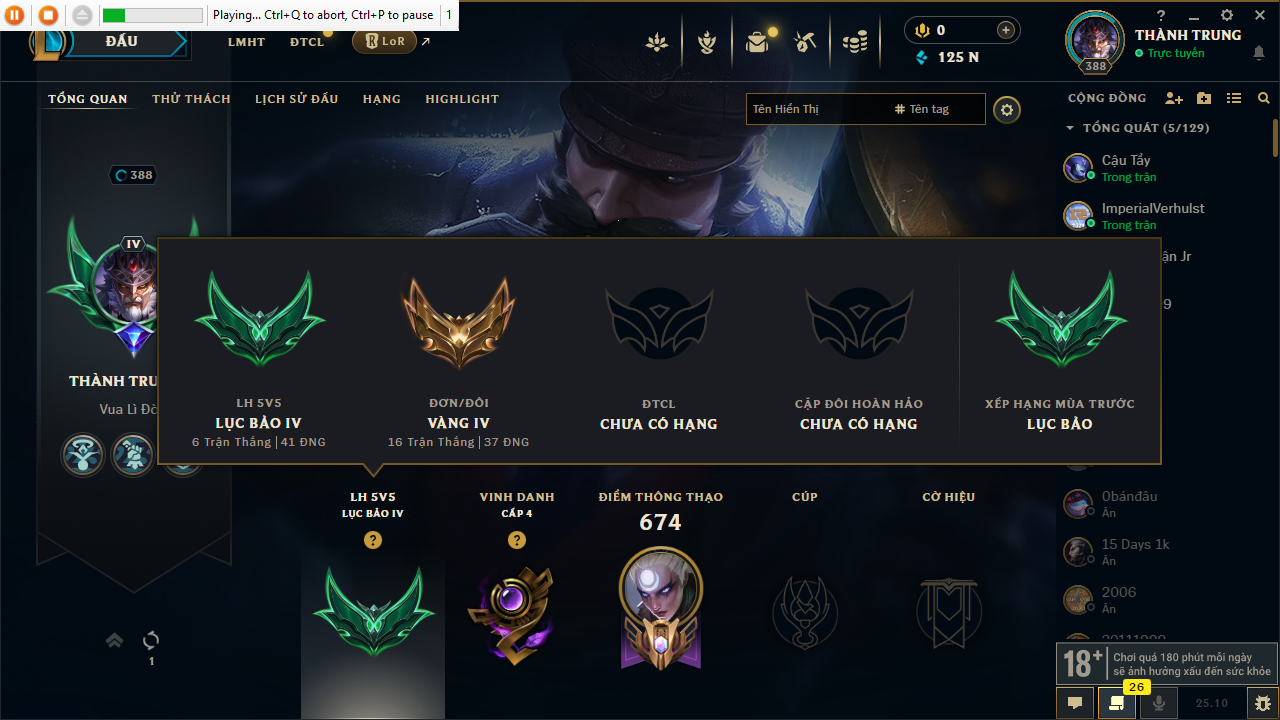Screen dimensions: 1280x720
Task: Toggle friend list view options icon
Action: 1234,98
